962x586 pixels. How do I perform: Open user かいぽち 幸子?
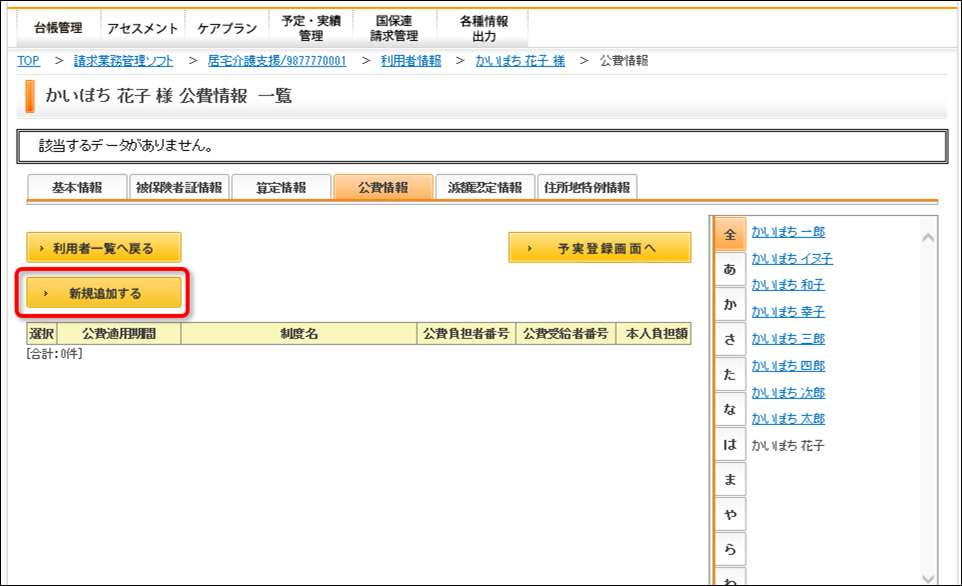coord(788,312)
